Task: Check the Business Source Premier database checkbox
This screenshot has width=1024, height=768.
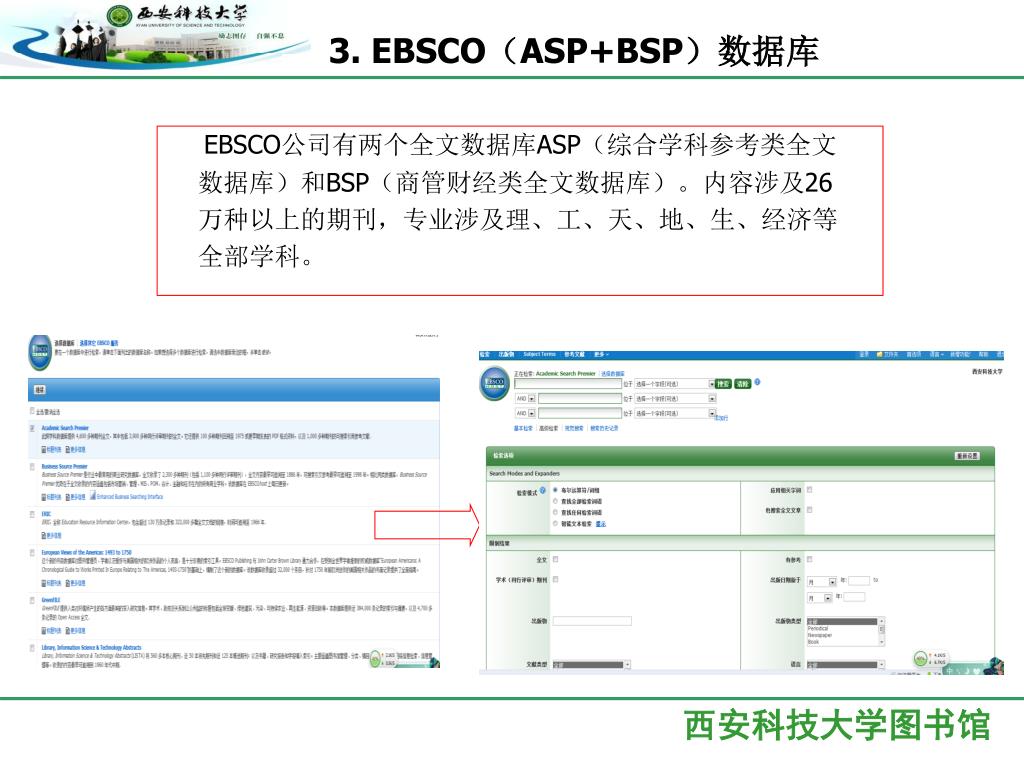Action: [x=32, y=467]
